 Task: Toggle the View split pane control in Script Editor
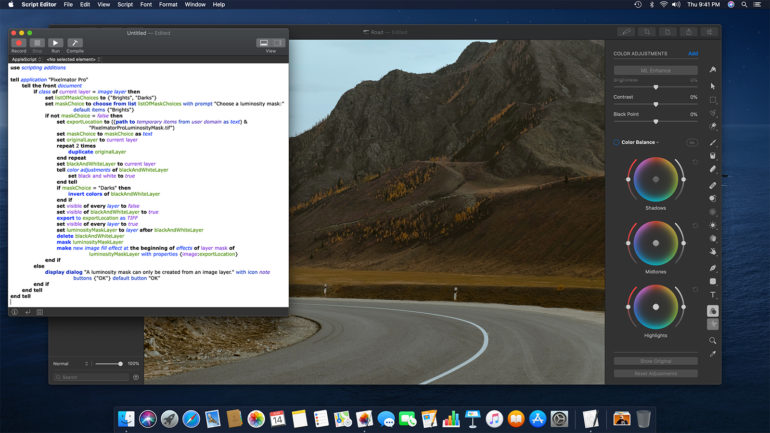[270, 43]
